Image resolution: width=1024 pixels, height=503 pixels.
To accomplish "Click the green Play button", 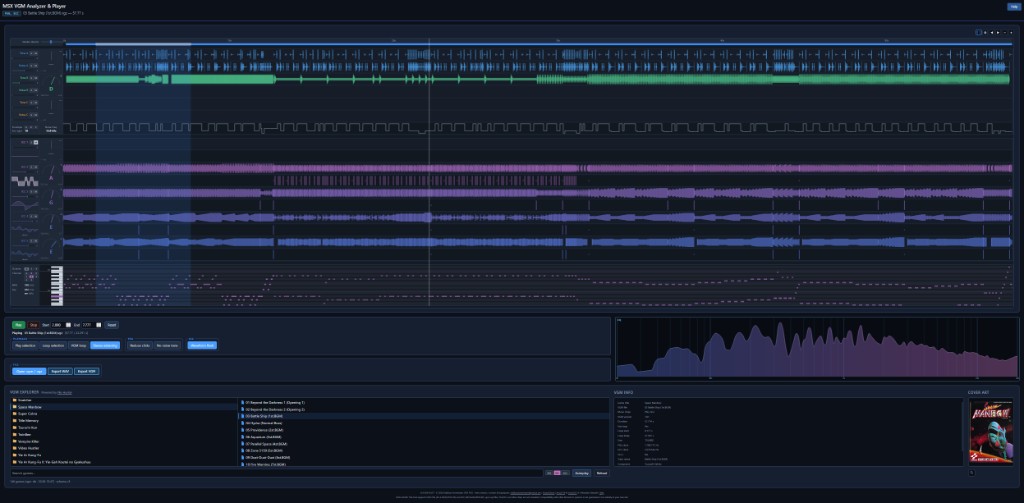I will coord(18,325).
